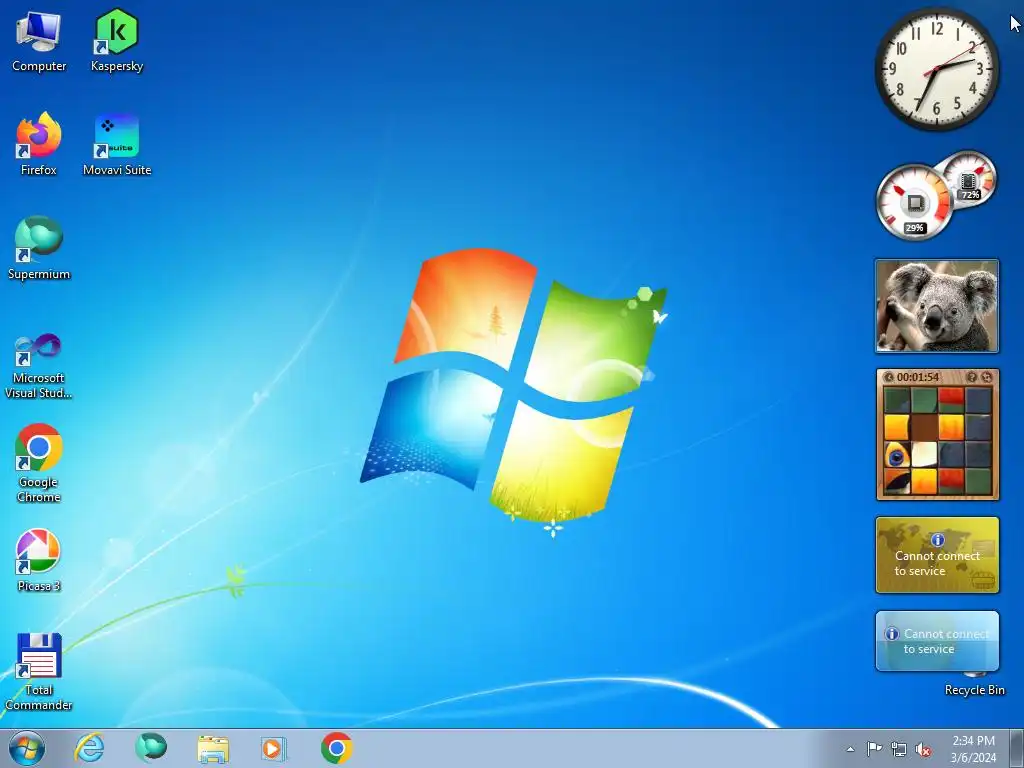
Task: Select the Total Commander desktop shortcut
Action: (39, 671)
